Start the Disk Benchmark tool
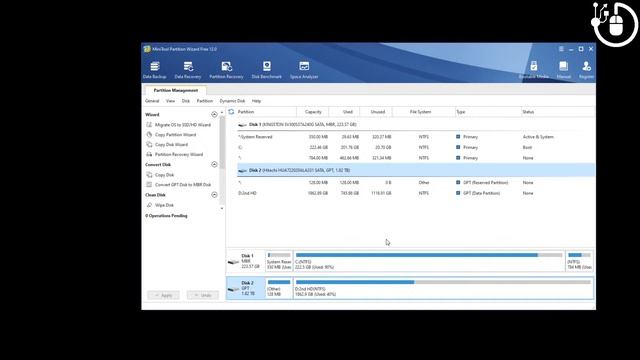640x360 pixels. [x=267, y=70]
